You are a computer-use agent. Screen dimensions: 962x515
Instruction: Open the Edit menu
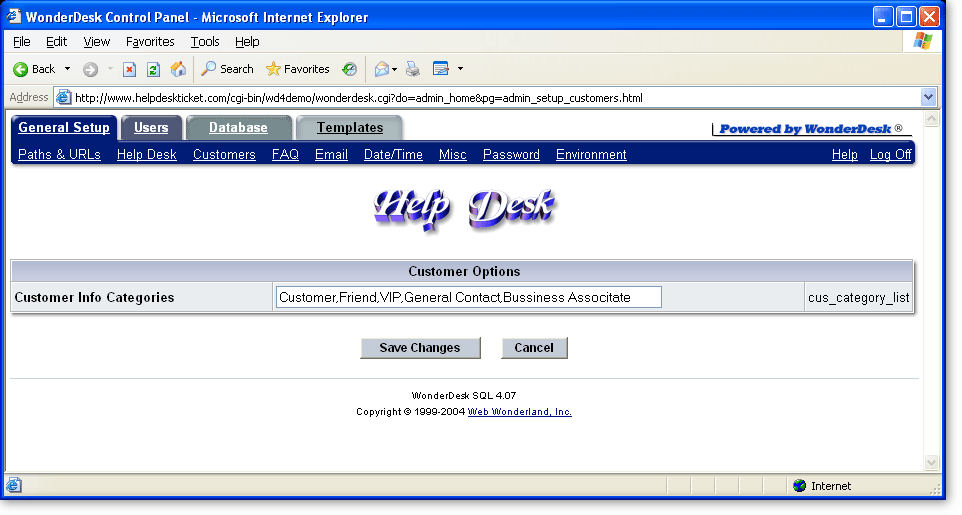[56, 42]
